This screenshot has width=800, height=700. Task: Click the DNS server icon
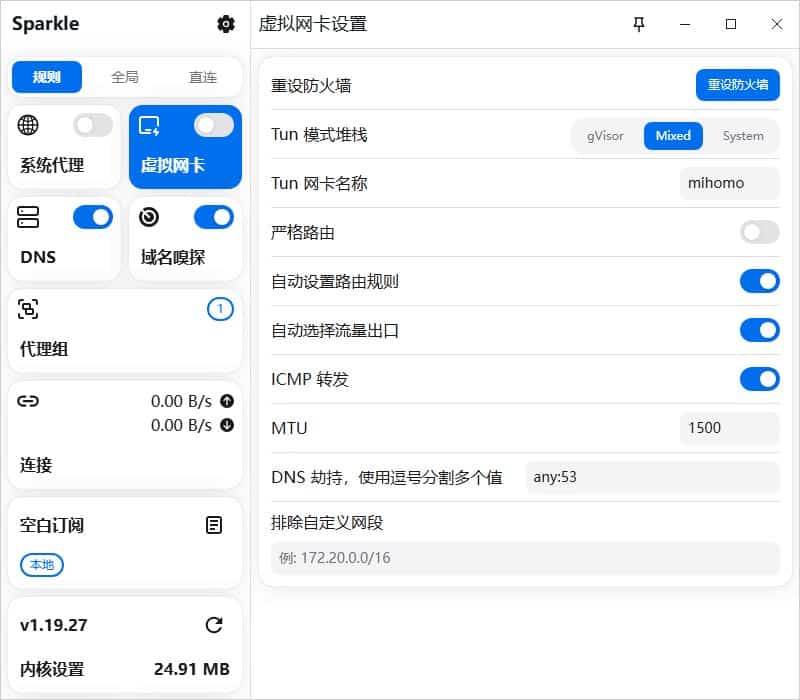pos(28,217)
